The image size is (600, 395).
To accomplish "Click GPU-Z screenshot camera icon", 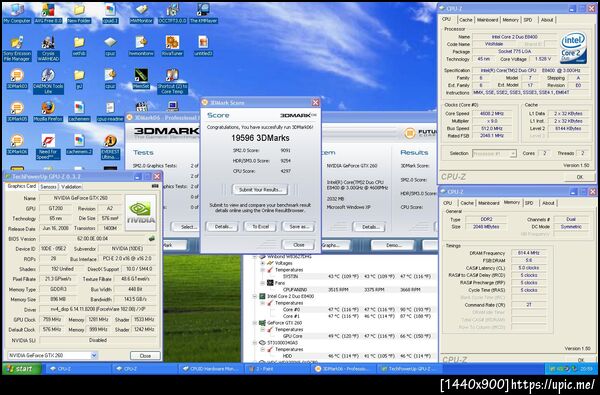I will pyautogui.click(x=155, y=186).
